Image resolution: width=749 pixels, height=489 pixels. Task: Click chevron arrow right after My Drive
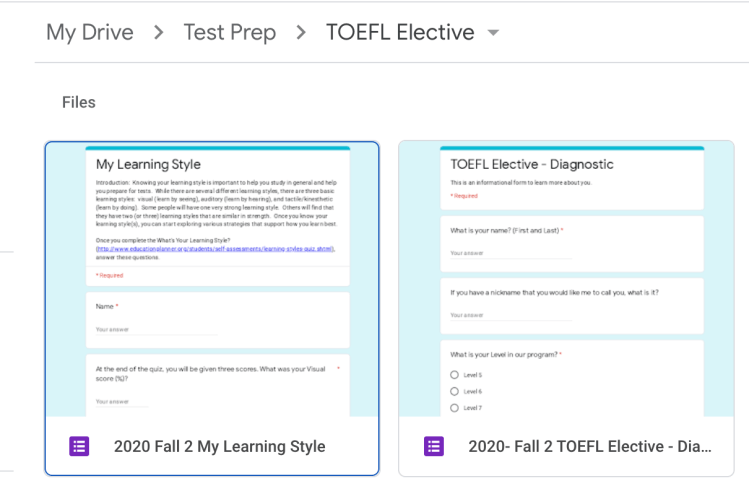(x=159, y=33)
